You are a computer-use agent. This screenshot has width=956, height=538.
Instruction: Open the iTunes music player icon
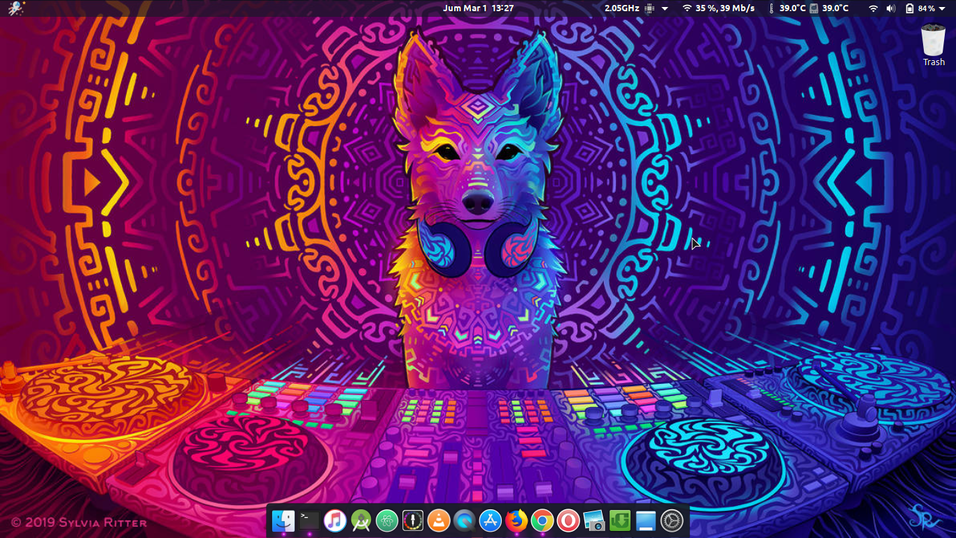coord(335,521)
